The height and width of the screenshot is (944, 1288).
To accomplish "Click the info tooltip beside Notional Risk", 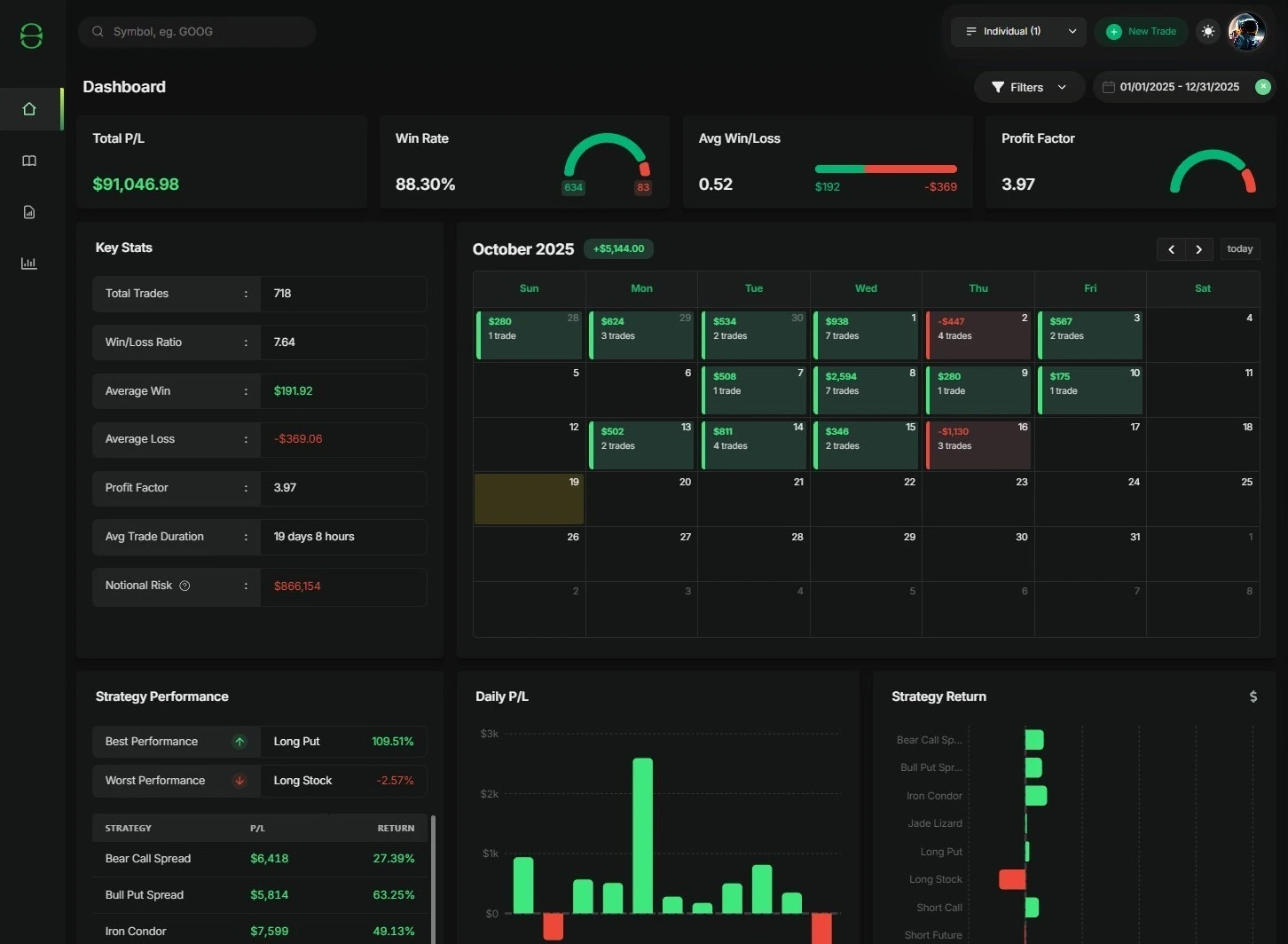I will [185, 586].
